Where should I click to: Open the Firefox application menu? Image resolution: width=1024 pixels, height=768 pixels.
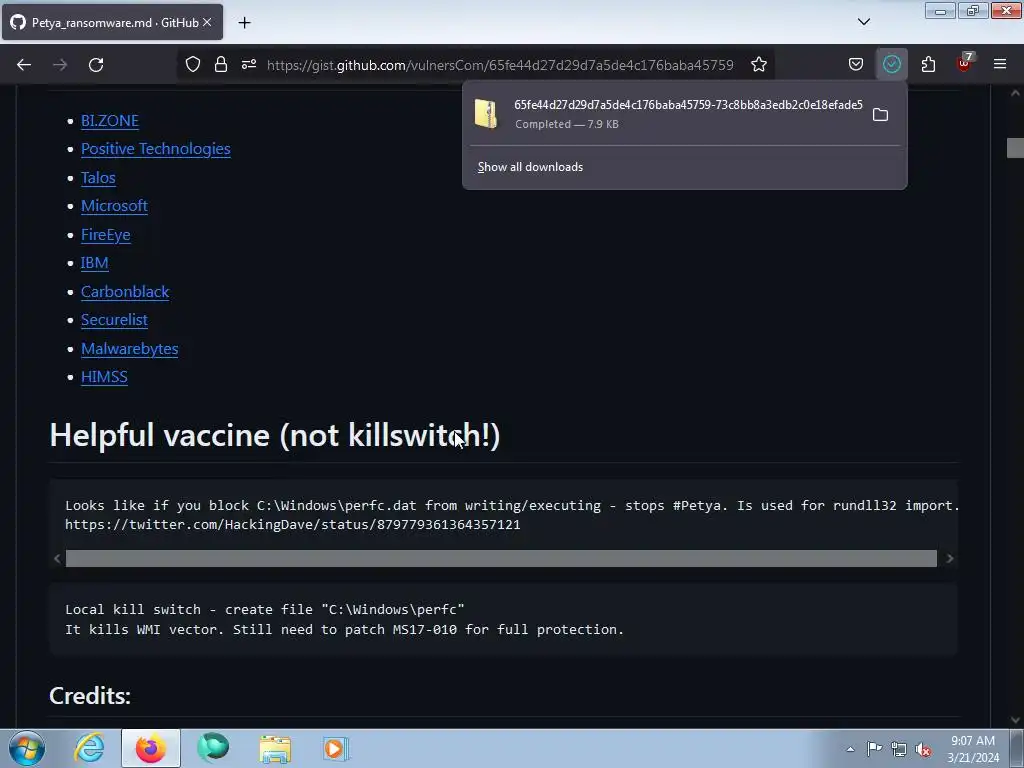tap(1000, 65)
